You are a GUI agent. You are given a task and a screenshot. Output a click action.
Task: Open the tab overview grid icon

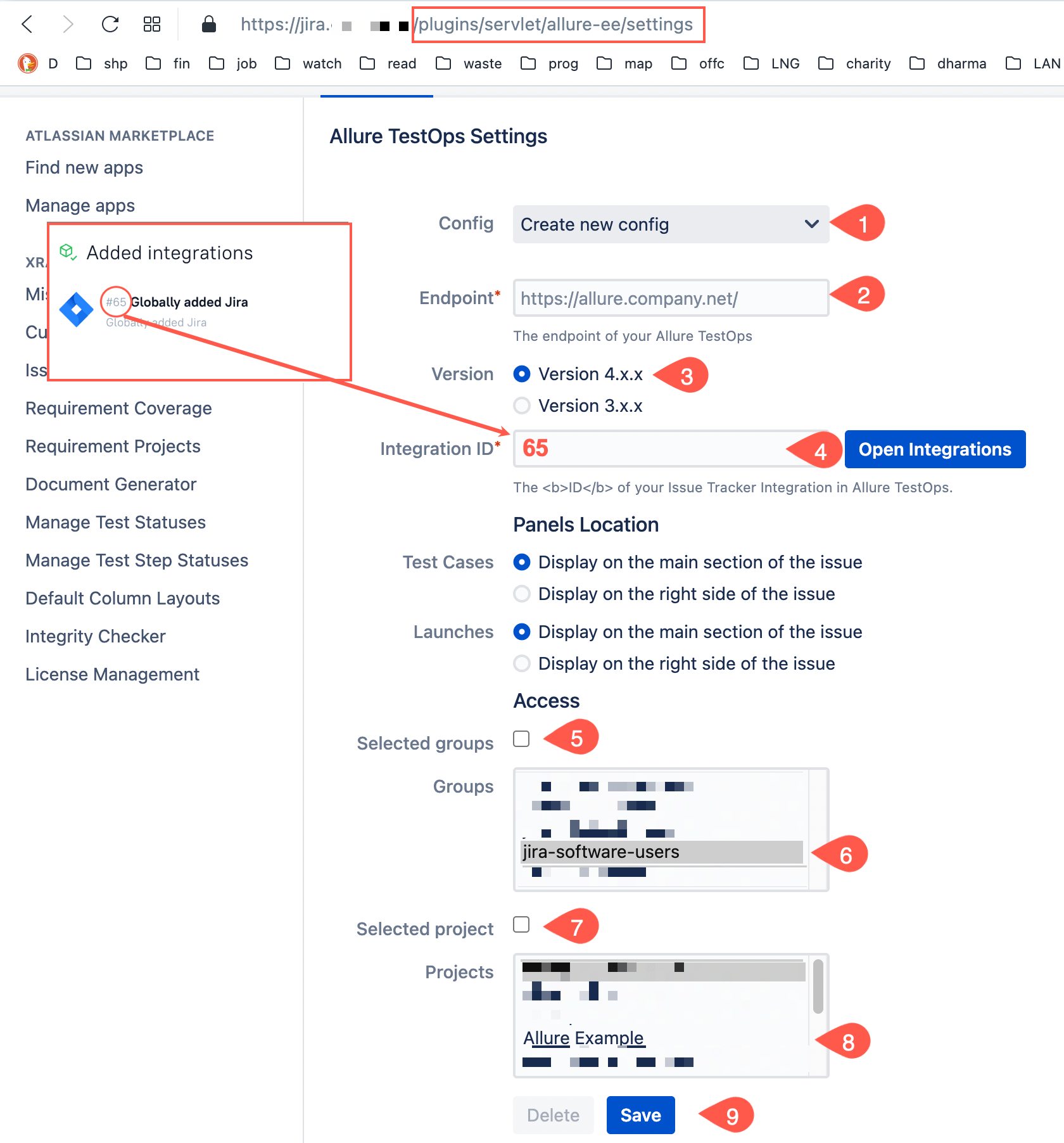click(x=152, y=25)
